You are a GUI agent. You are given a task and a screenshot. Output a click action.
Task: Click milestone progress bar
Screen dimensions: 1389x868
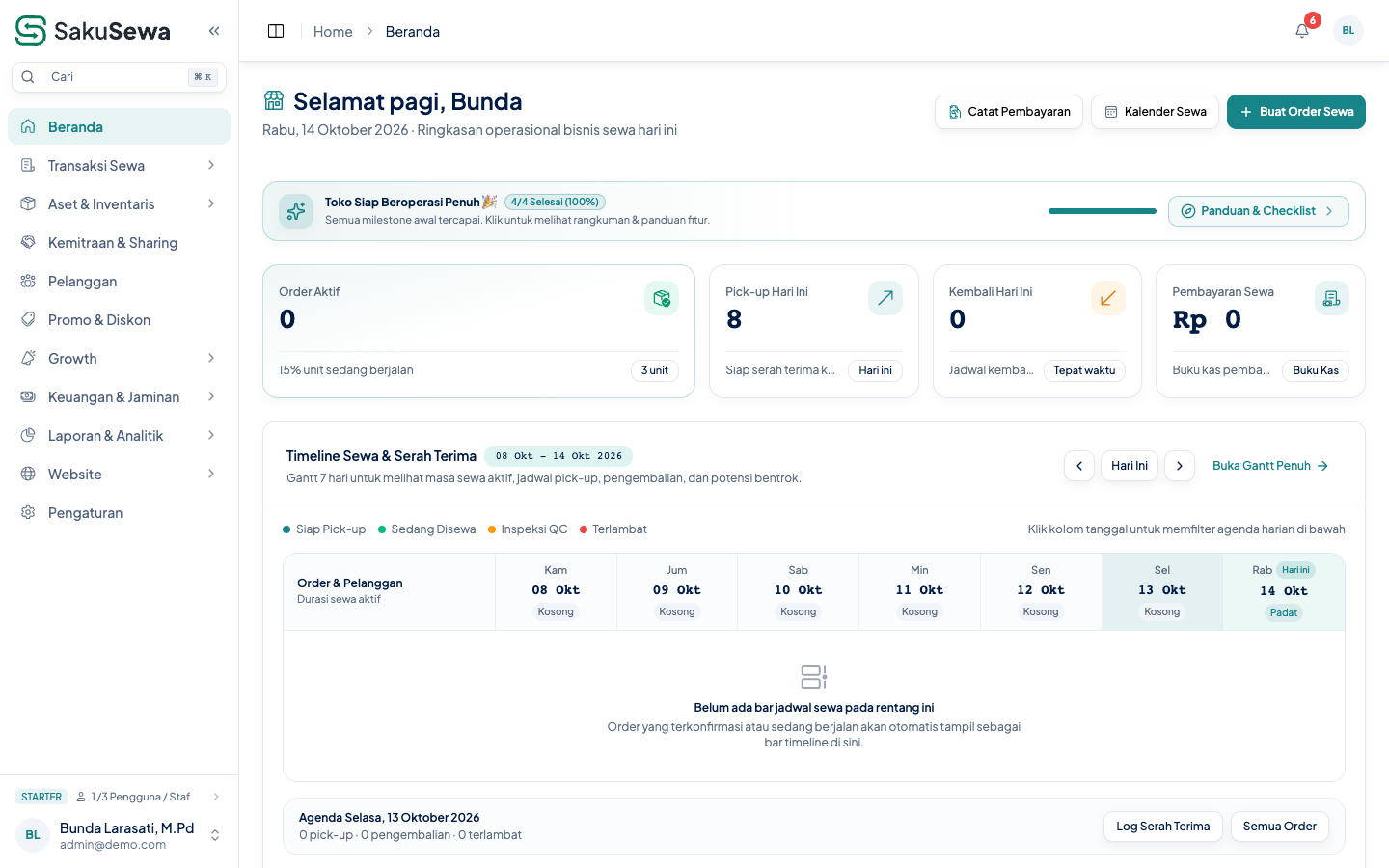point(1103,211)
